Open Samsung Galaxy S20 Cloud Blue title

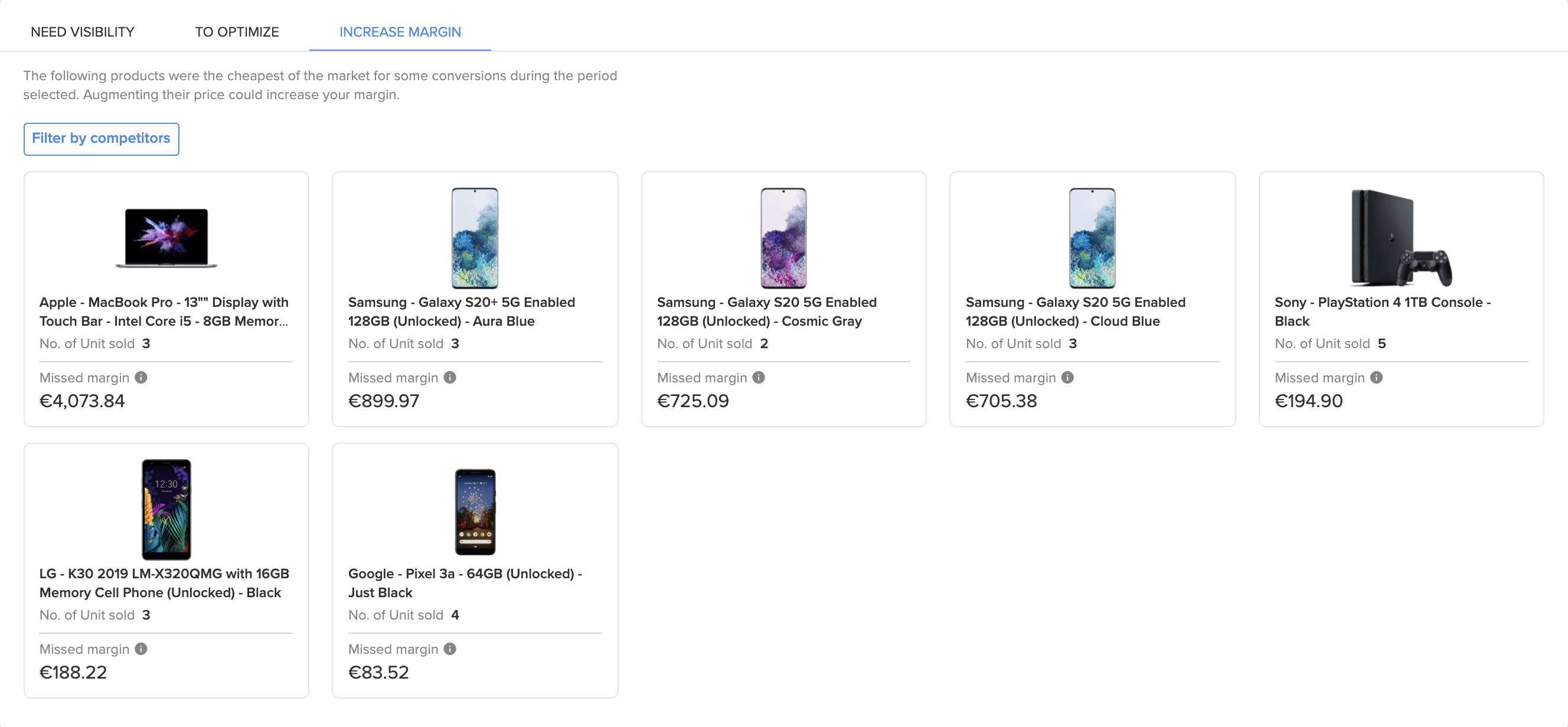click(1076, 312)
